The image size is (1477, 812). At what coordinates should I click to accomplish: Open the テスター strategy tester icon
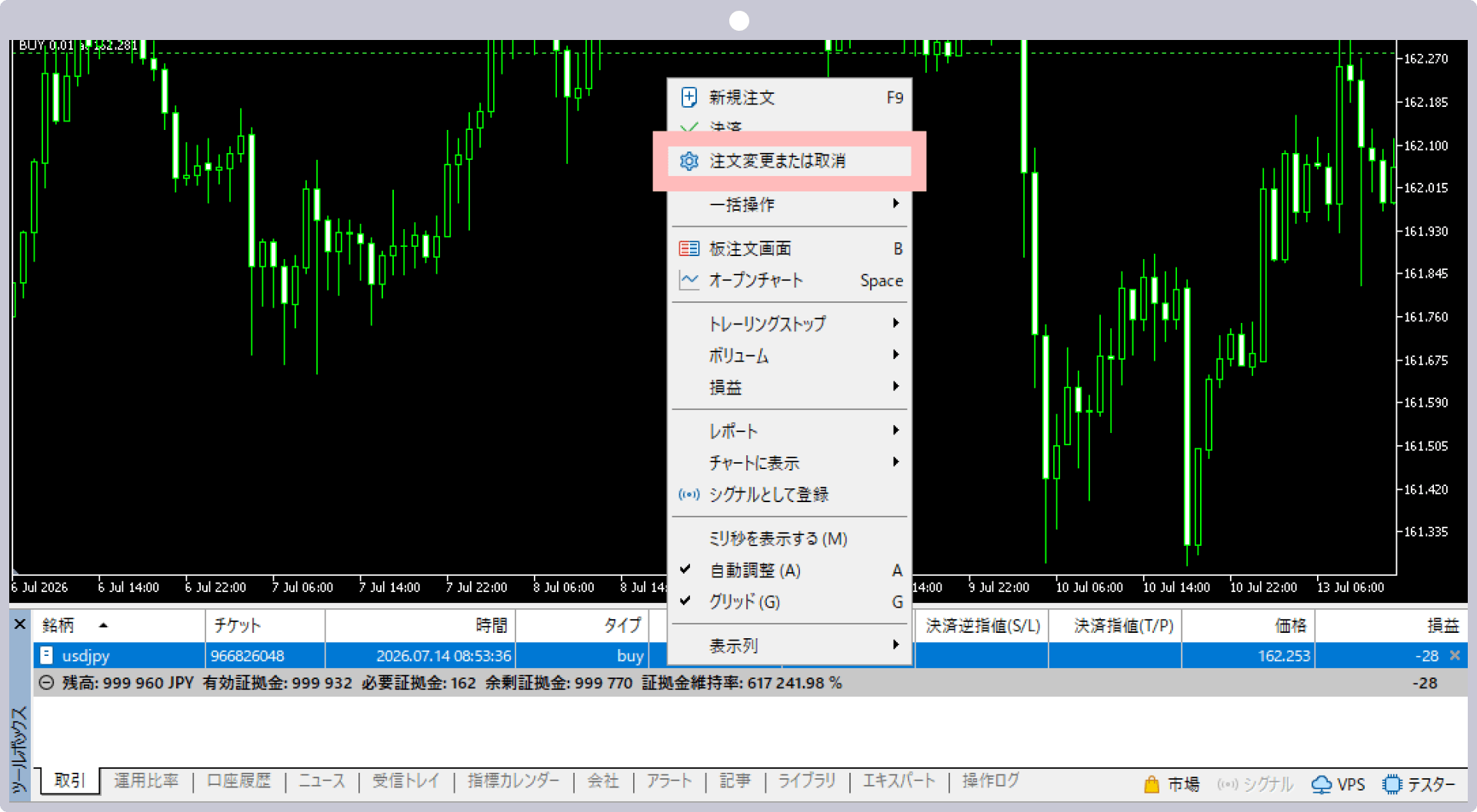point(1392,784)
